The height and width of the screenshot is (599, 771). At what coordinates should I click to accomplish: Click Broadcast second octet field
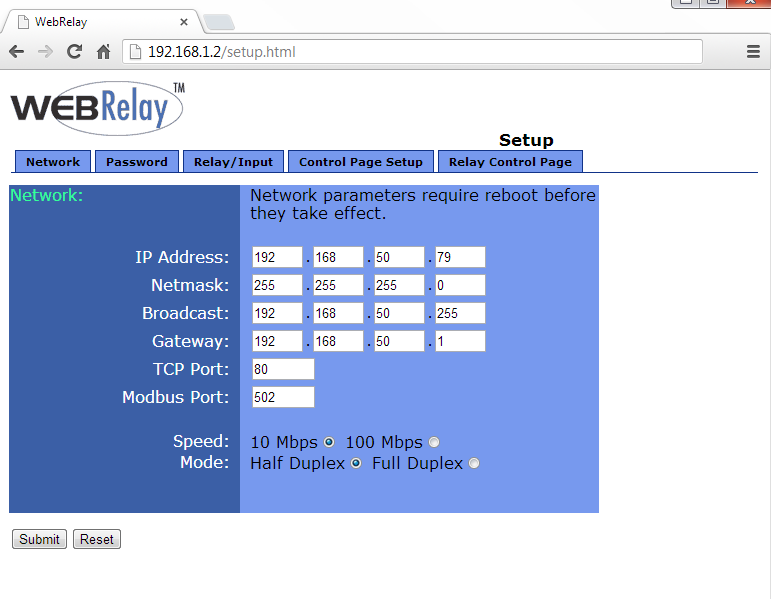coord(338,313)
